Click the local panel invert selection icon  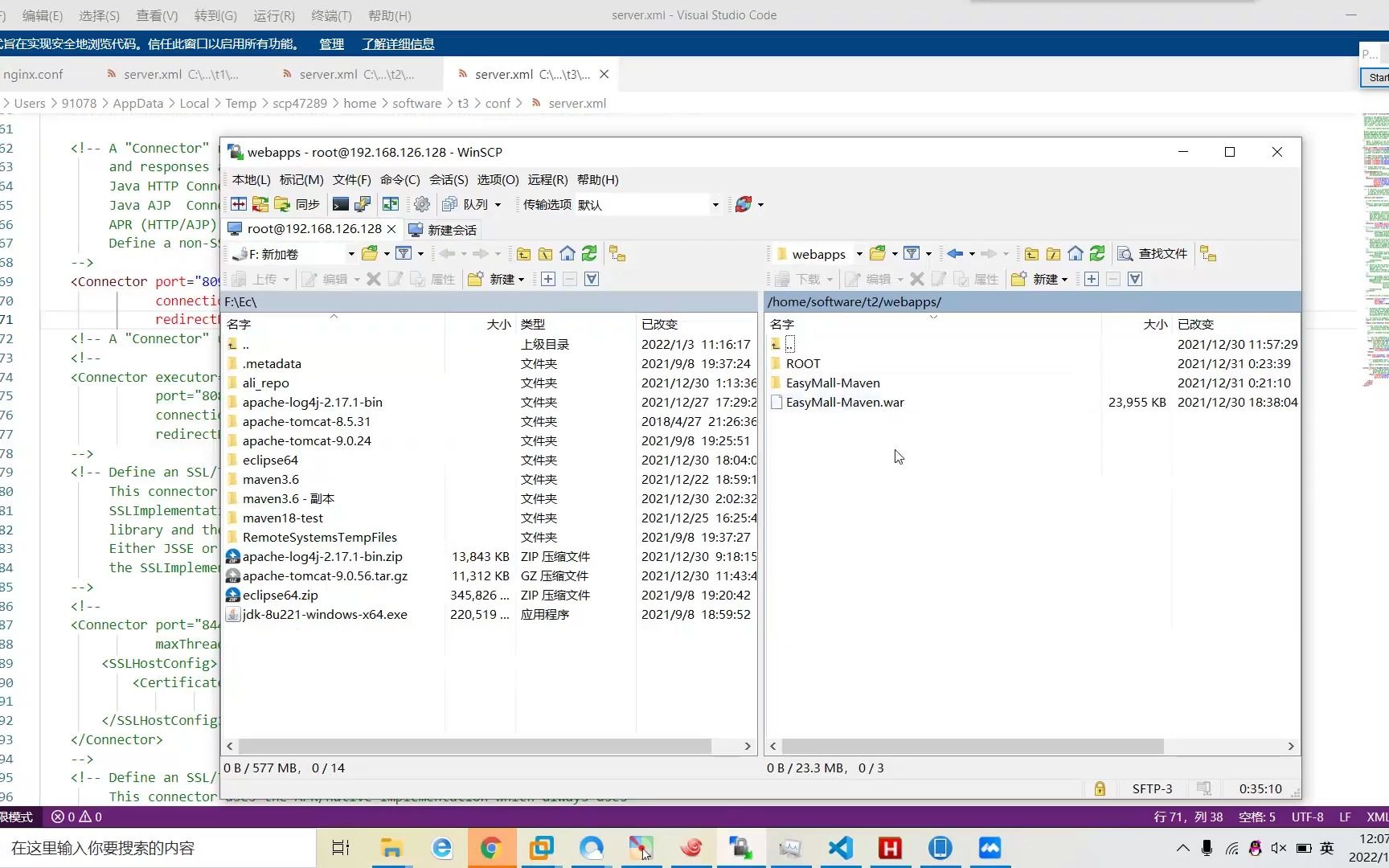(x=592, y=279)
